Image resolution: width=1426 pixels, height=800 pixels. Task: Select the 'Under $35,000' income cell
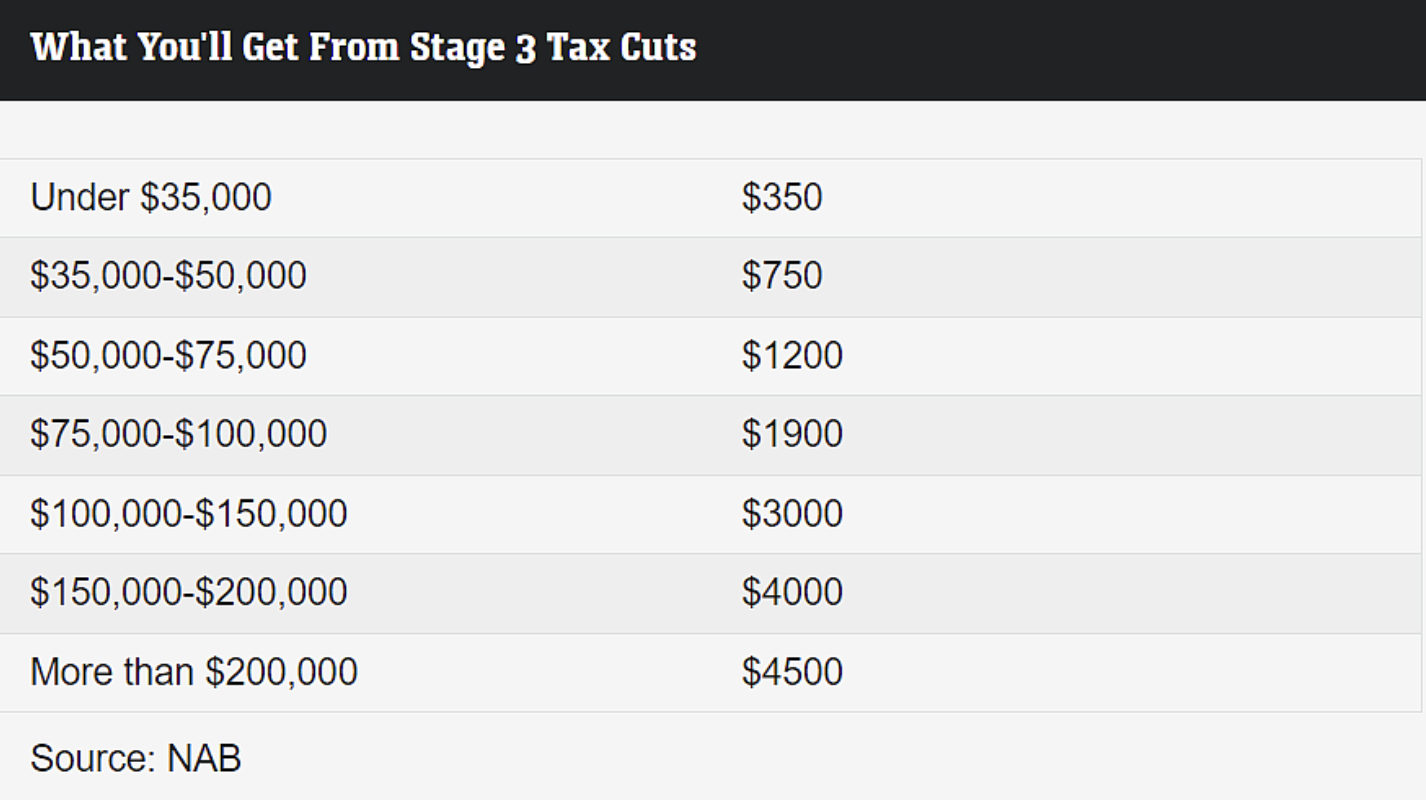point(151,197)
